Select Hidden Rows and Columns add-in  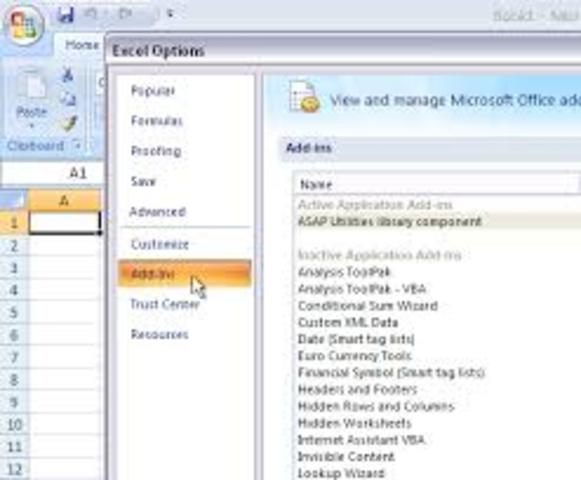coord(376,406)
